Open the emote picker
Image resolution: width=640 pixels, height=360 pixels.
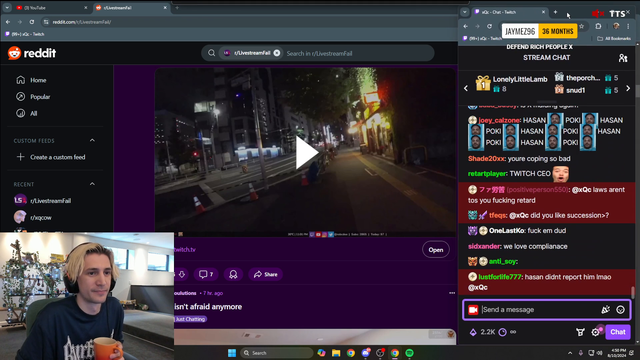[x=620, y=310]
